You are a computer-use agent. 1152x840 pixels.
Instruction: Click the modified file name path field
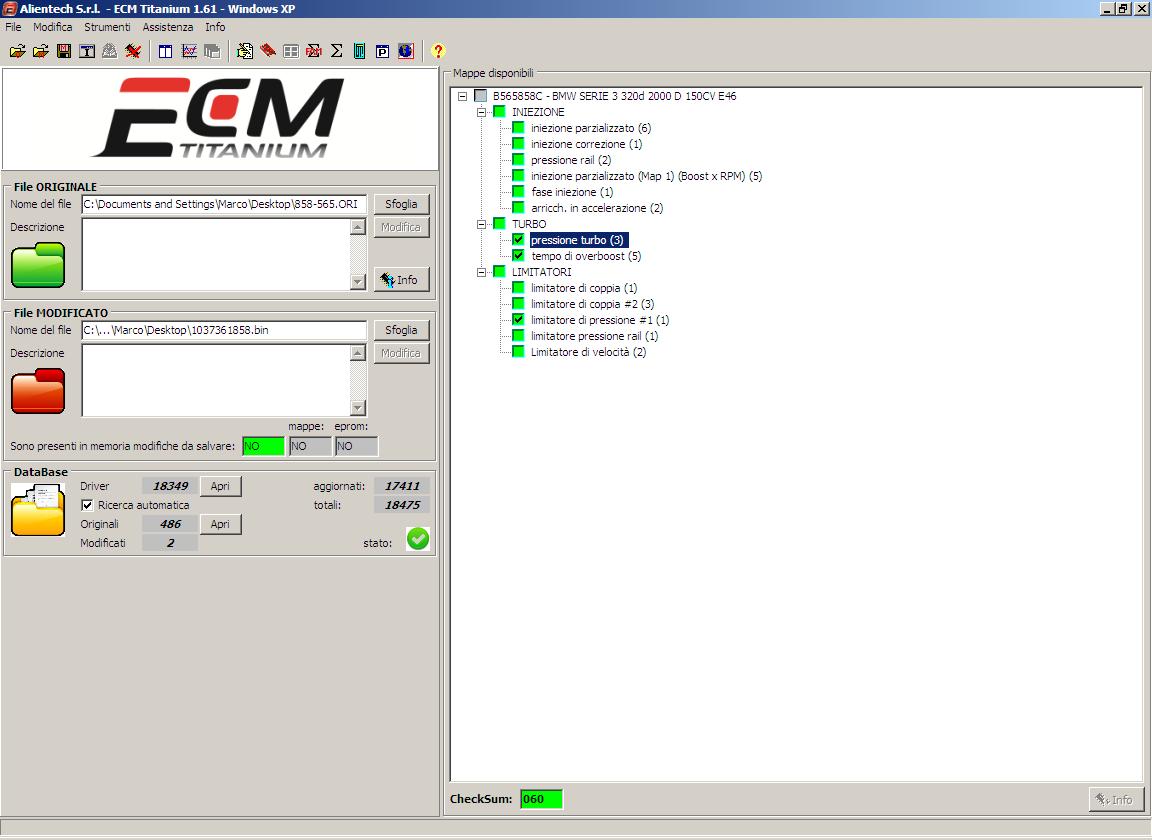pos(224,330)
